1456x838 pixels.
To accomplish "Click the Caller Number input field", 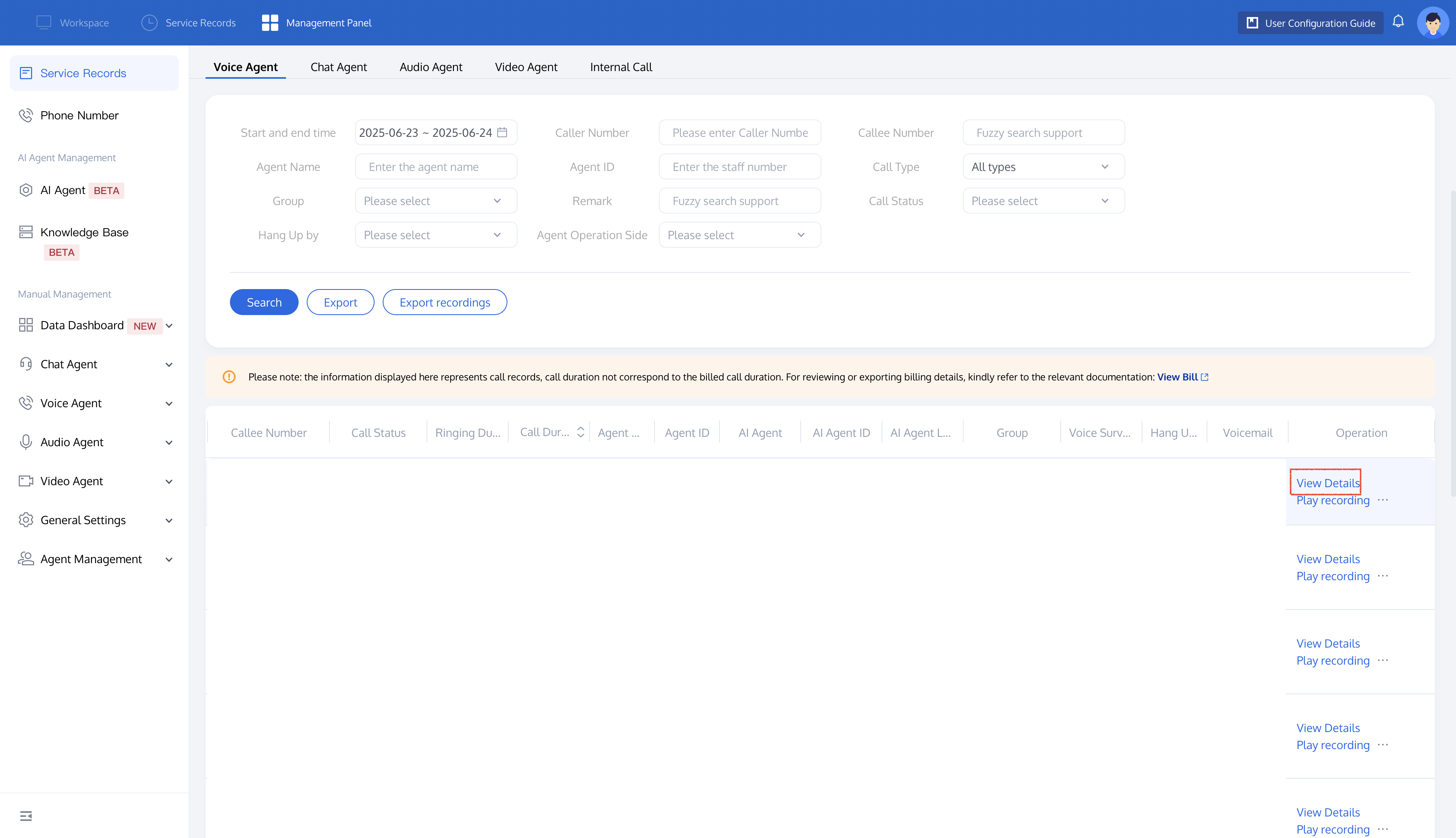I will [739, 133].
